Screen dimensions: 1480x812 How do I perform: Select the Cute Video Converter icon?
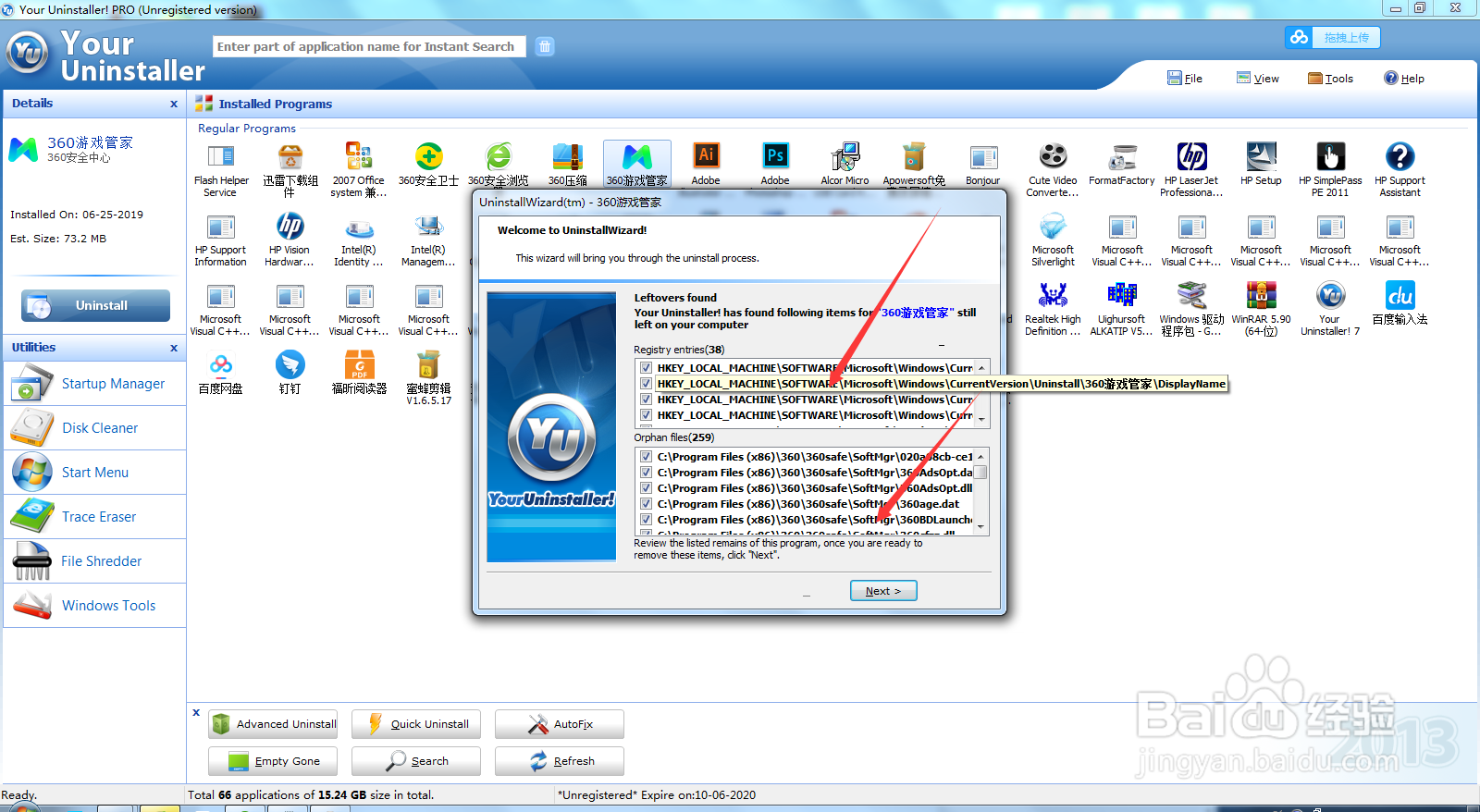click(x=1053, y=156)
